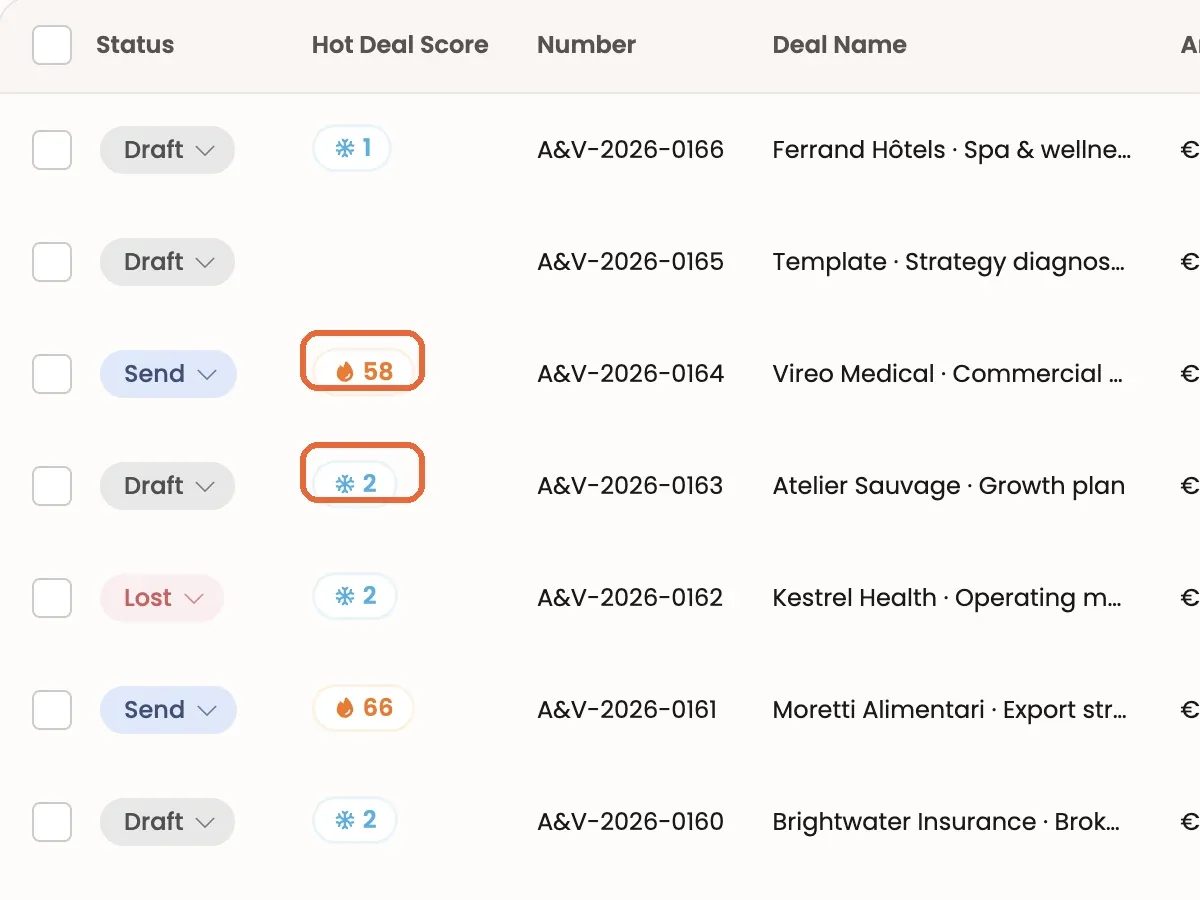The width and height of the screenshot is (1200, 900).
Task: Click the snowflake icon in Atelier Sauvage row
Action: pos(345,485)
